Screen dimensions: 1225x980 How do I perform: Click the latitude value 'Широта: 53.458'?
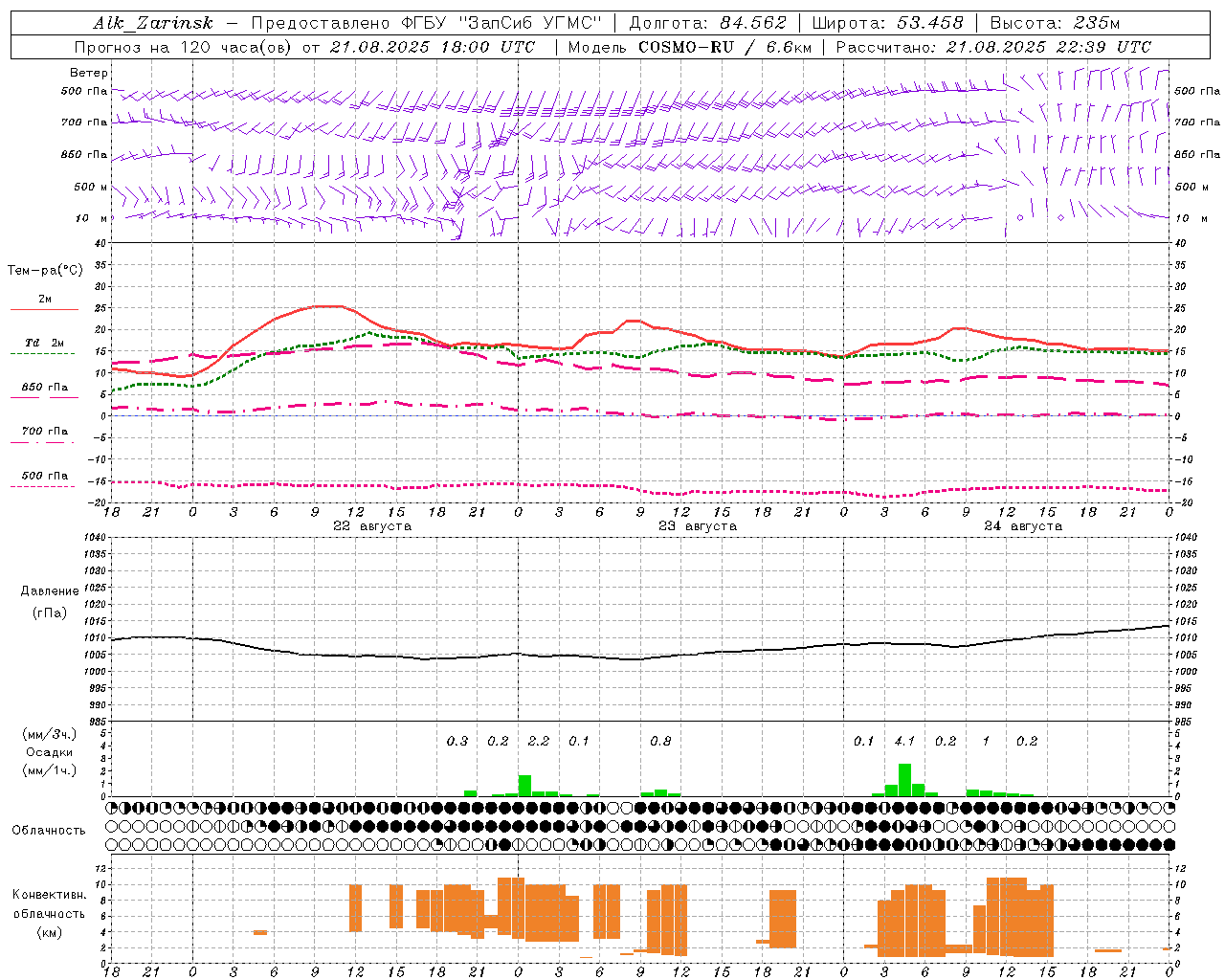tap(887, 23)
